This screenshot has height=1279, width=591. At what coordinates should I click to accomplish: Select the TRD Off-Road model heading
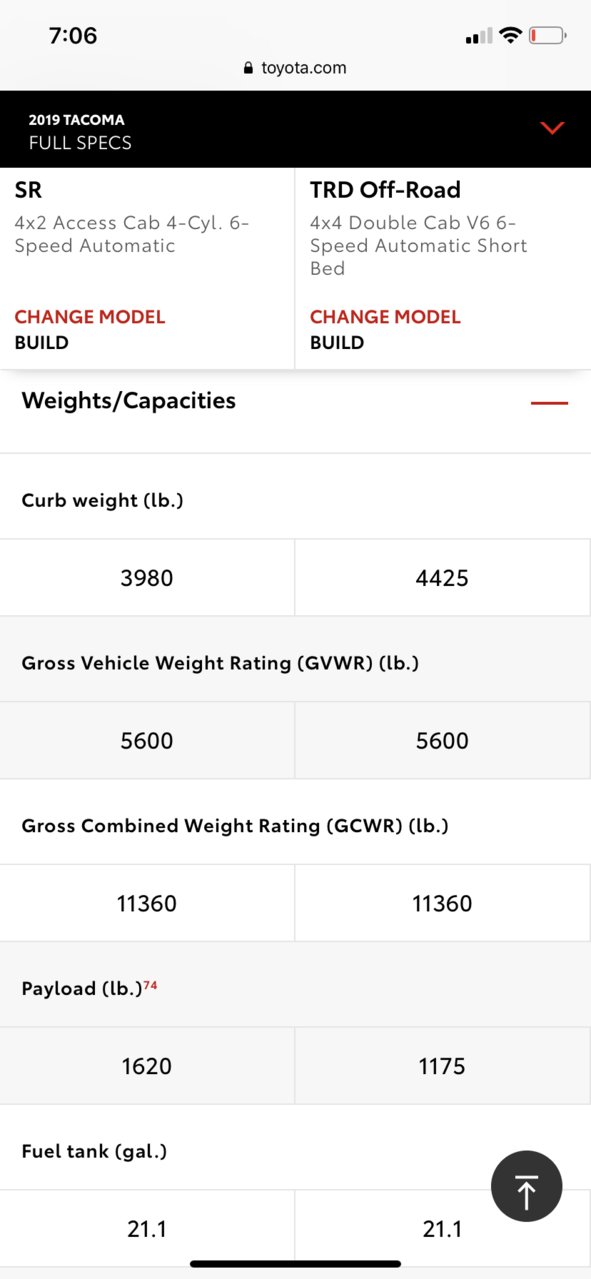point(385,190)
